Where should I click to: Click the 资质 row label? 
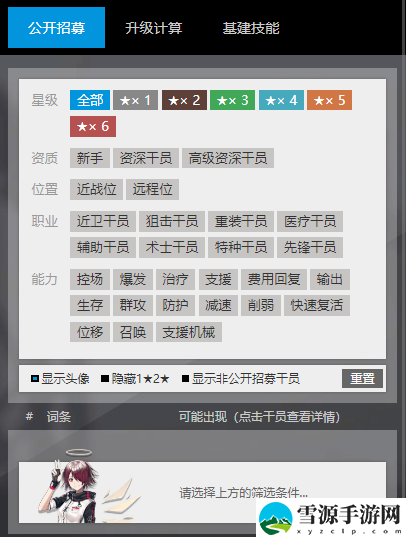coord(45,158)
